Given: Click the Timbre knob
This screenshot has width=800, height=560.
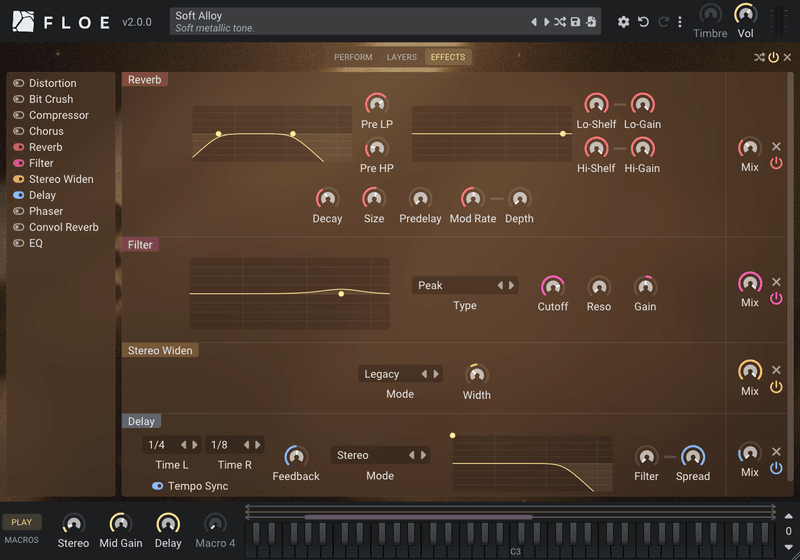Looking at the screenshot, I should [x=710, y=14].
